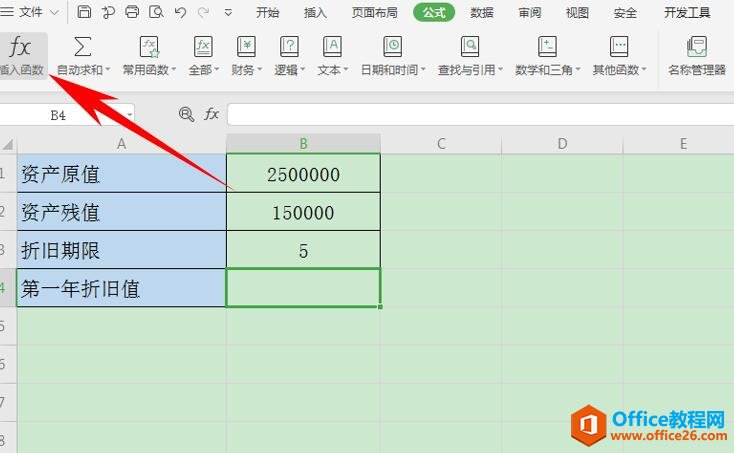Select cell containing 2500000
734x453 pixels.
pos(303,173)
